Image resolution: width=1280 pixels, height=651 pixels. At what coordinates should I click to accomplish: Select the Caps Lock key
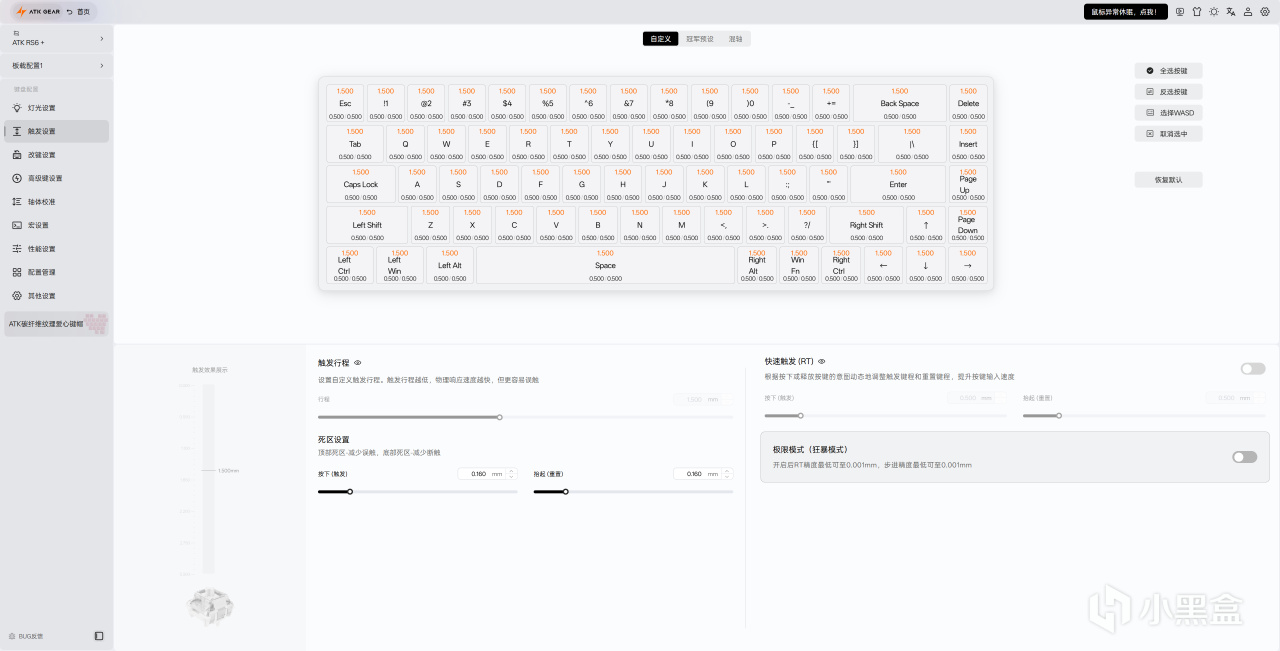click(x=360, y=184)
